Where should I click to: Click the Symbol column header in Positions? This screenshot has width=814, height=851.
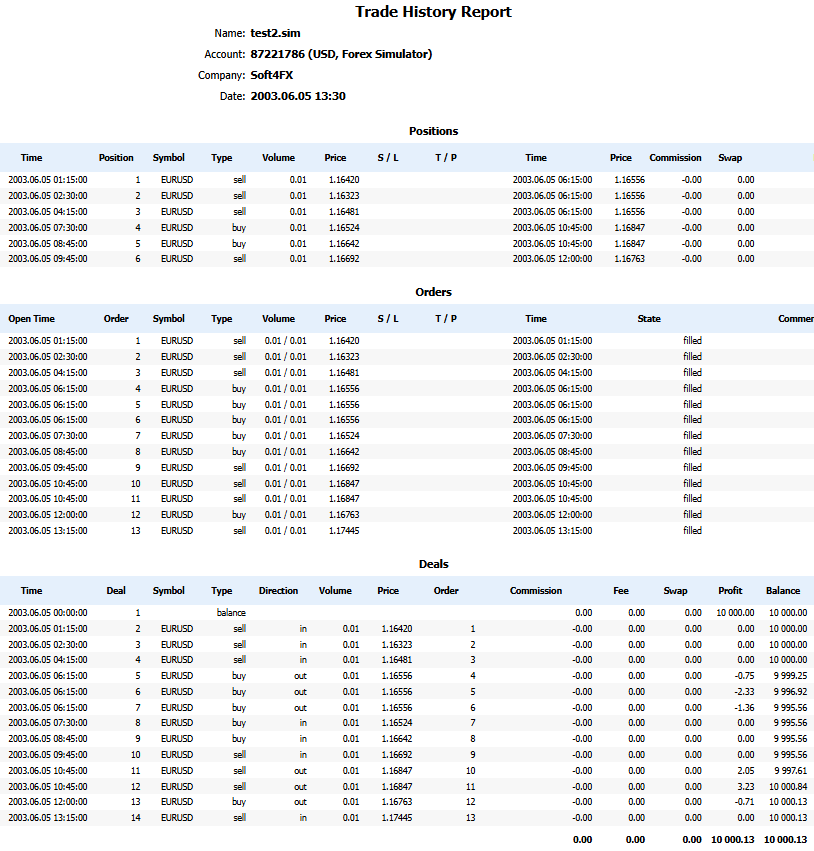(169, 157)
